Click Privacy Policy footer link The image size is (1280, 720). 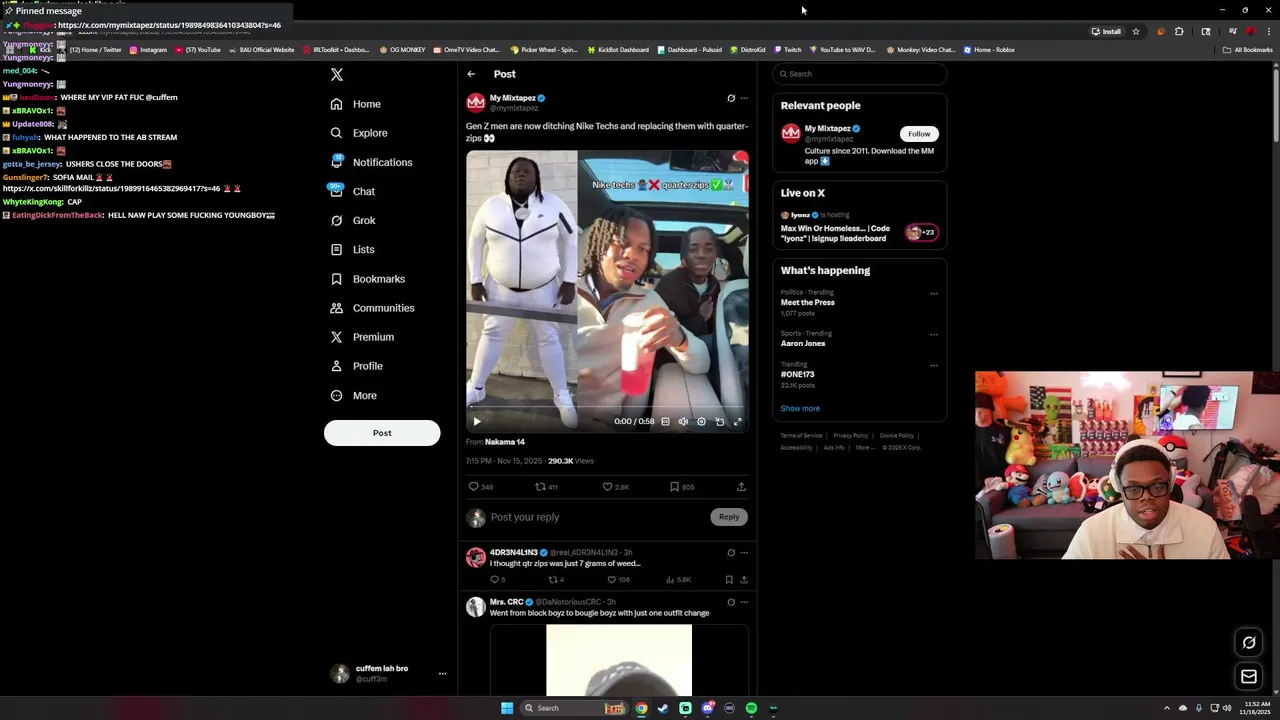851,436
